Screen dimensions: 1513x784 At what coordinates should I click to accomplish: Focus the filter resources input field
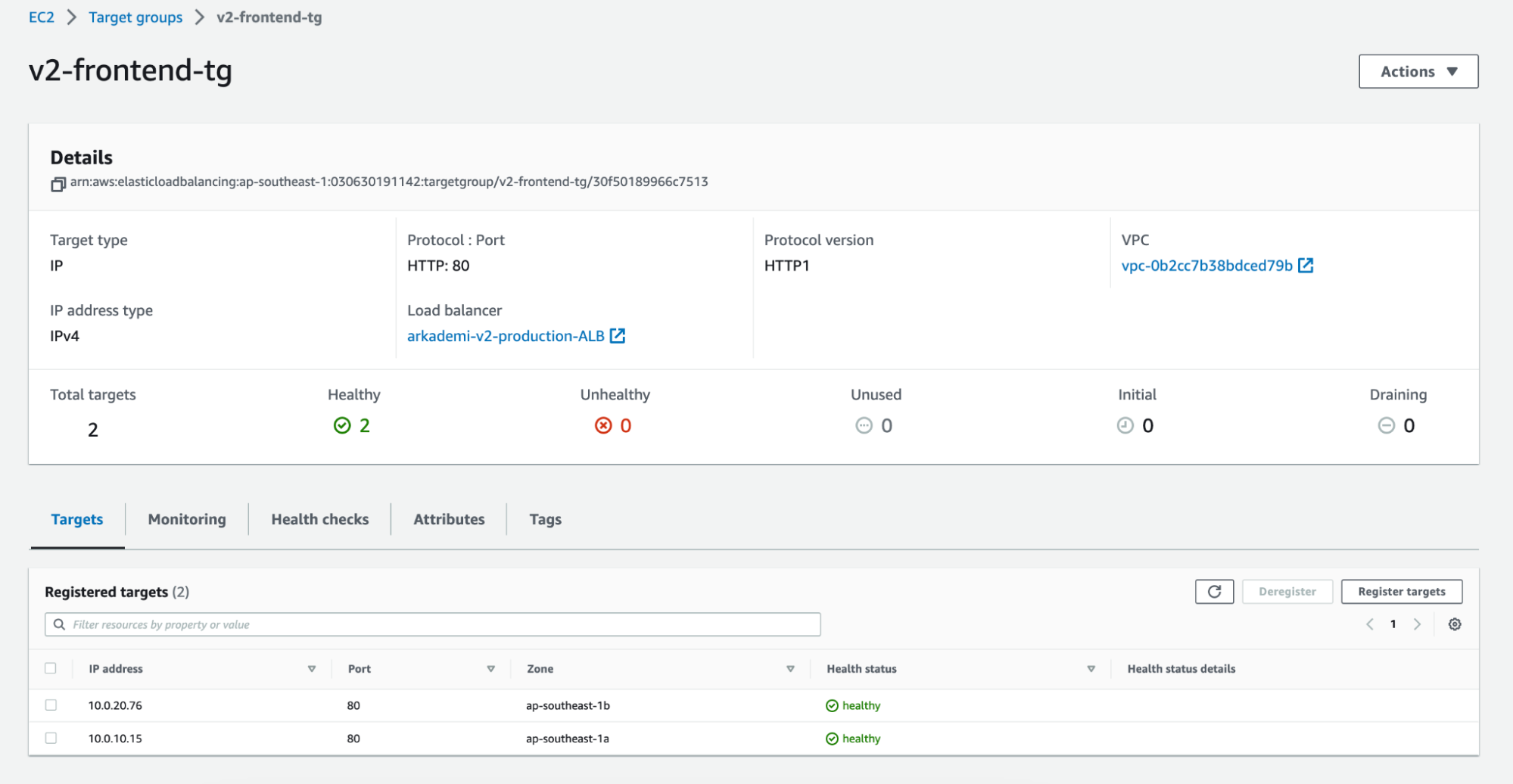point(433,624)
